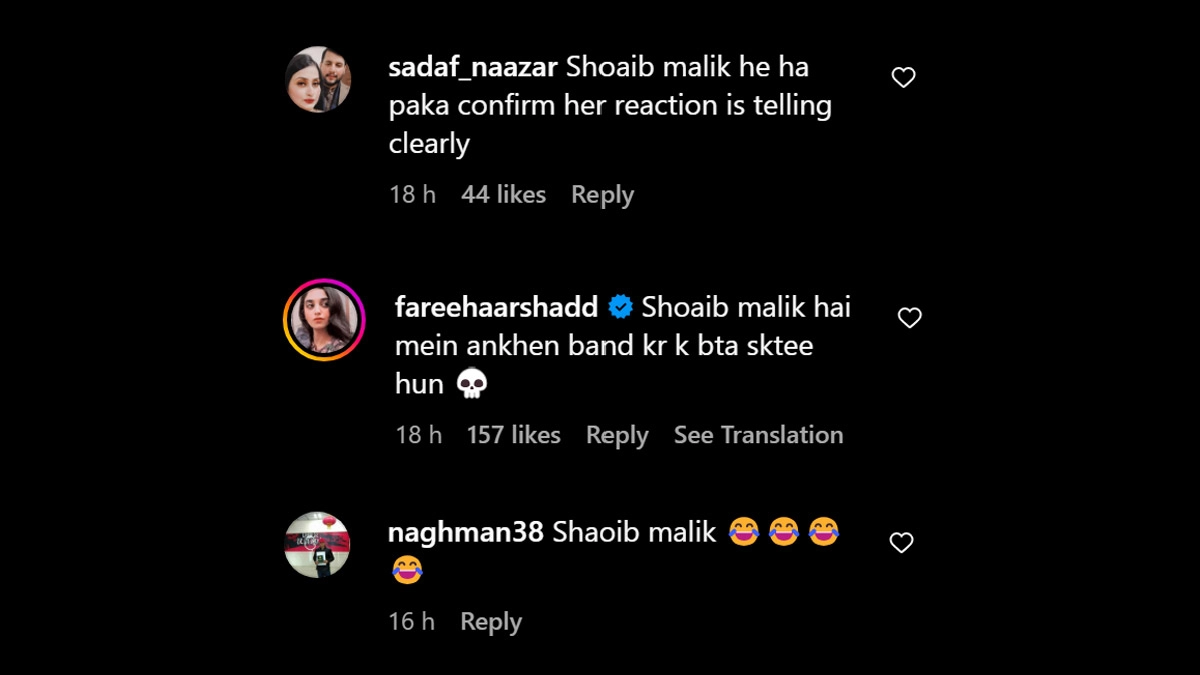Screen dimensions: 1200x675
Task: Like sadaf_naazar's comment with the heart
Action: click(x=903, y=78)
